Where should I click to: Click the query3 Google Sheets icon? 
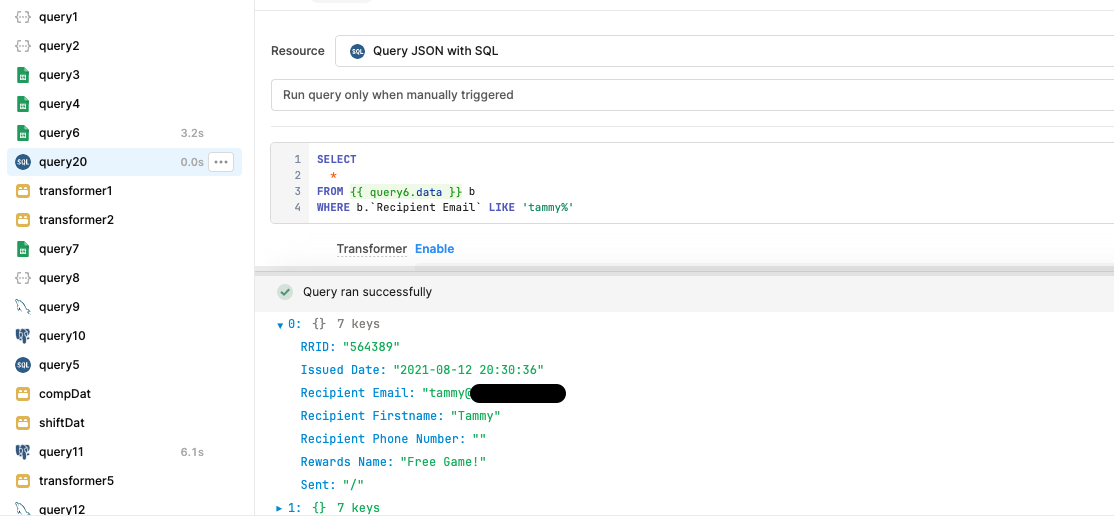(23, 75)
